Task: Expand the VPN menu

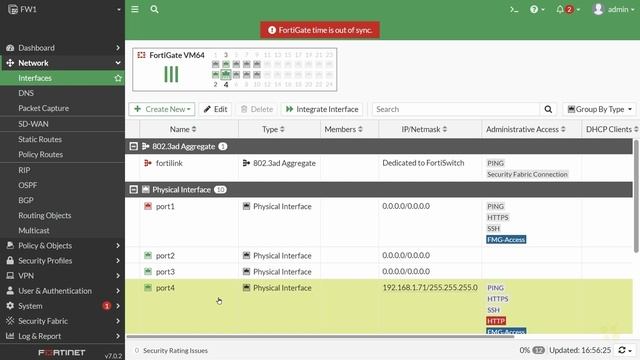Action: [x=62, y=276]
